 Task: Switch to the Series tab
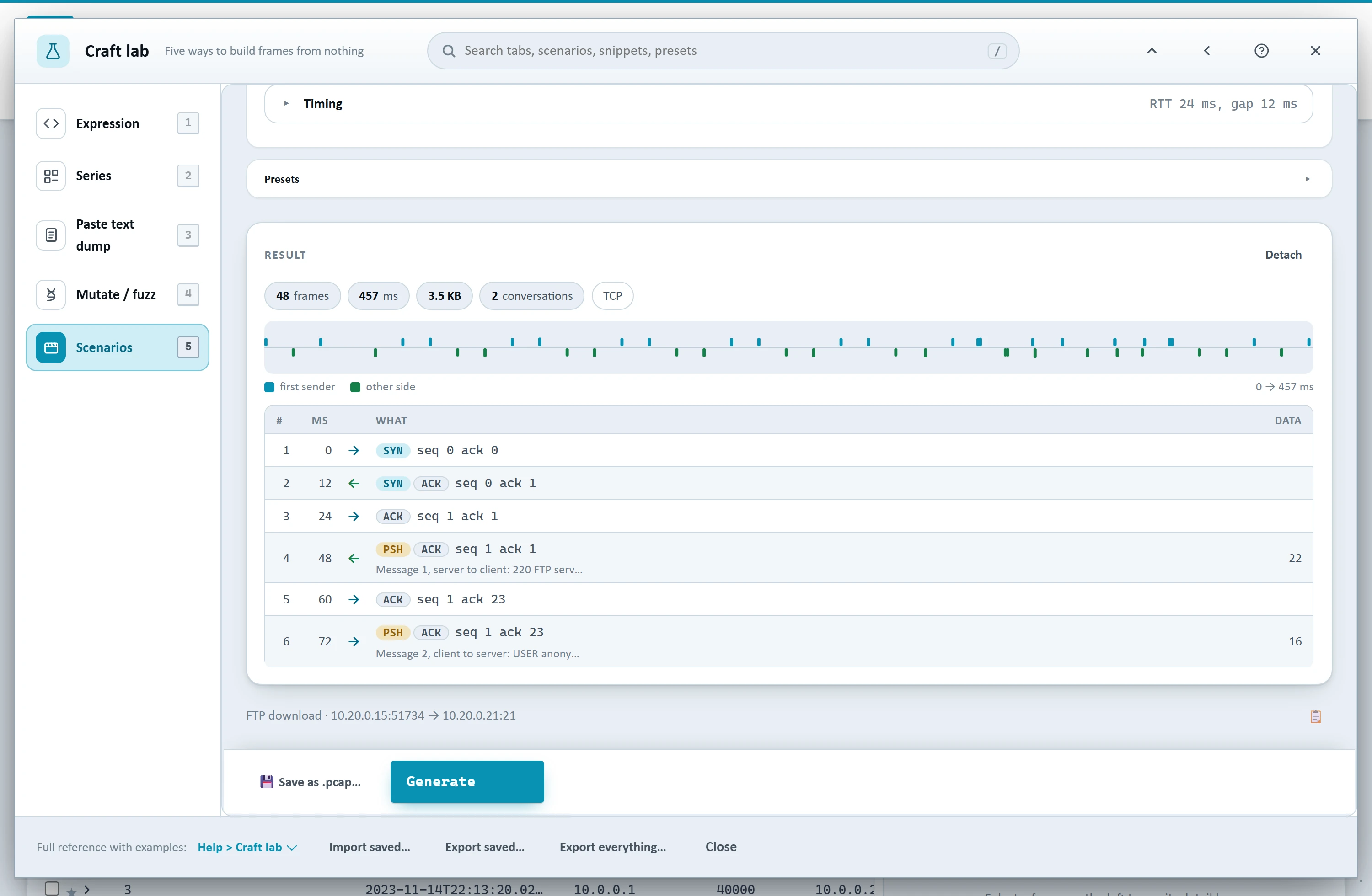117,176
